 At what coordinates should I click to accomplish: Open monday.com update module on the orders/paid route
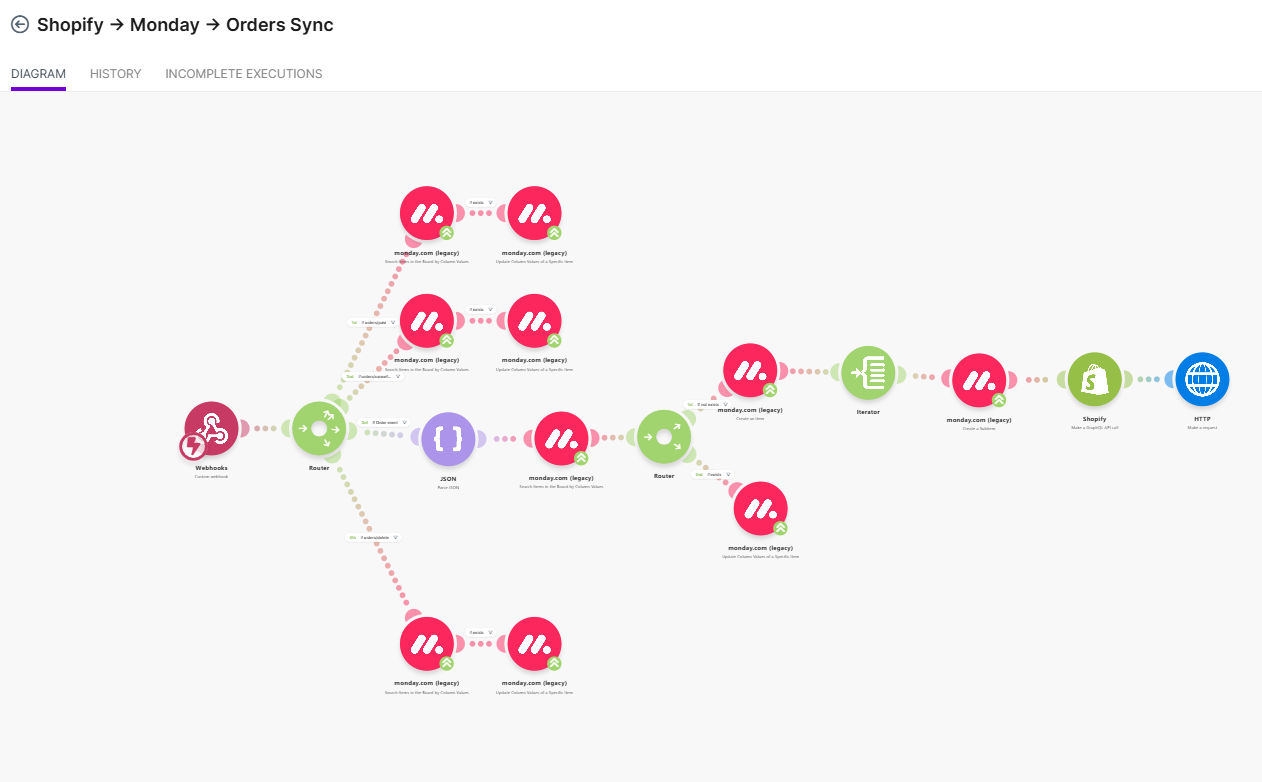coord(534,213)
